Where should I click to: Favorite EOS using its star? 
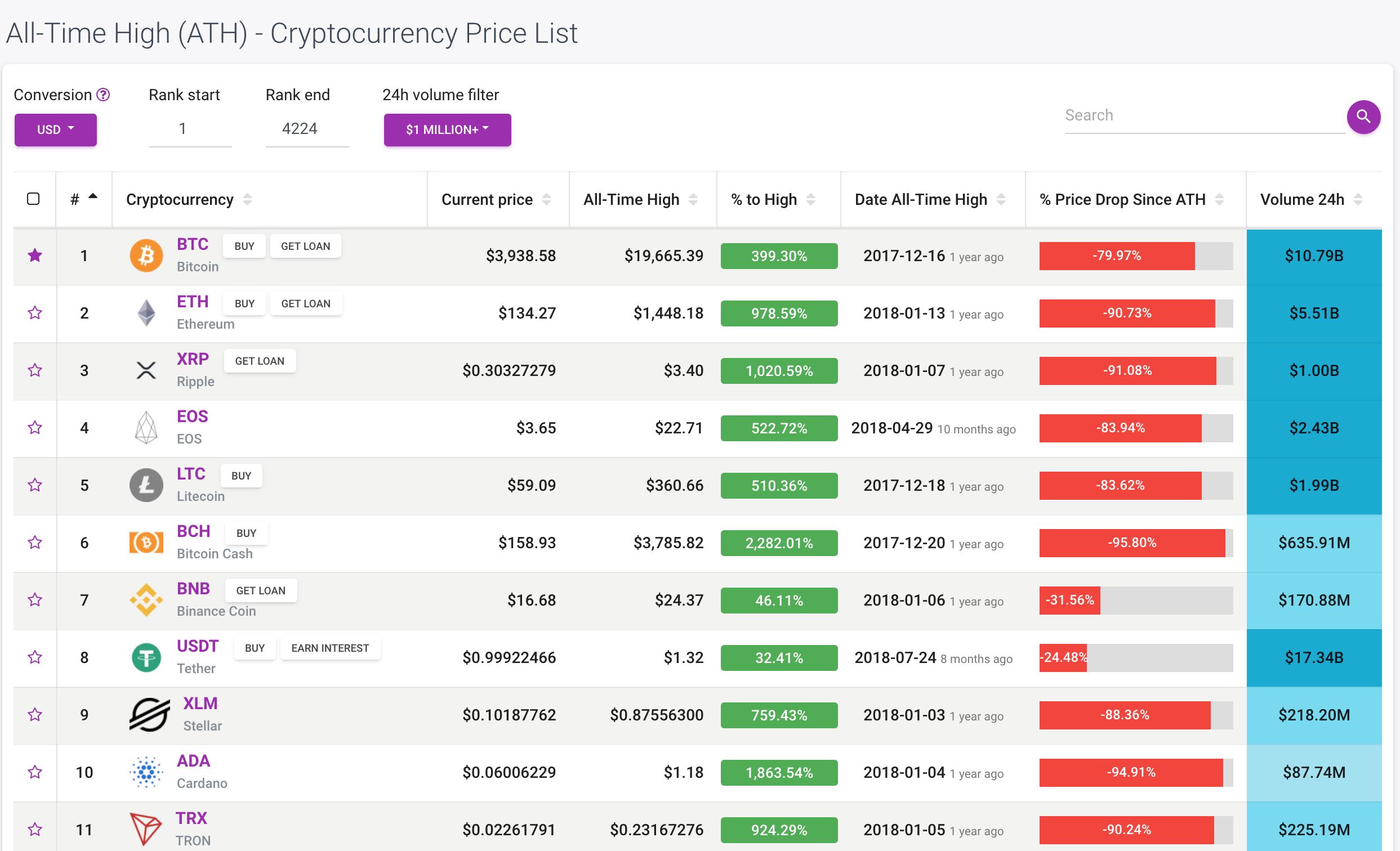coord(35,427)
